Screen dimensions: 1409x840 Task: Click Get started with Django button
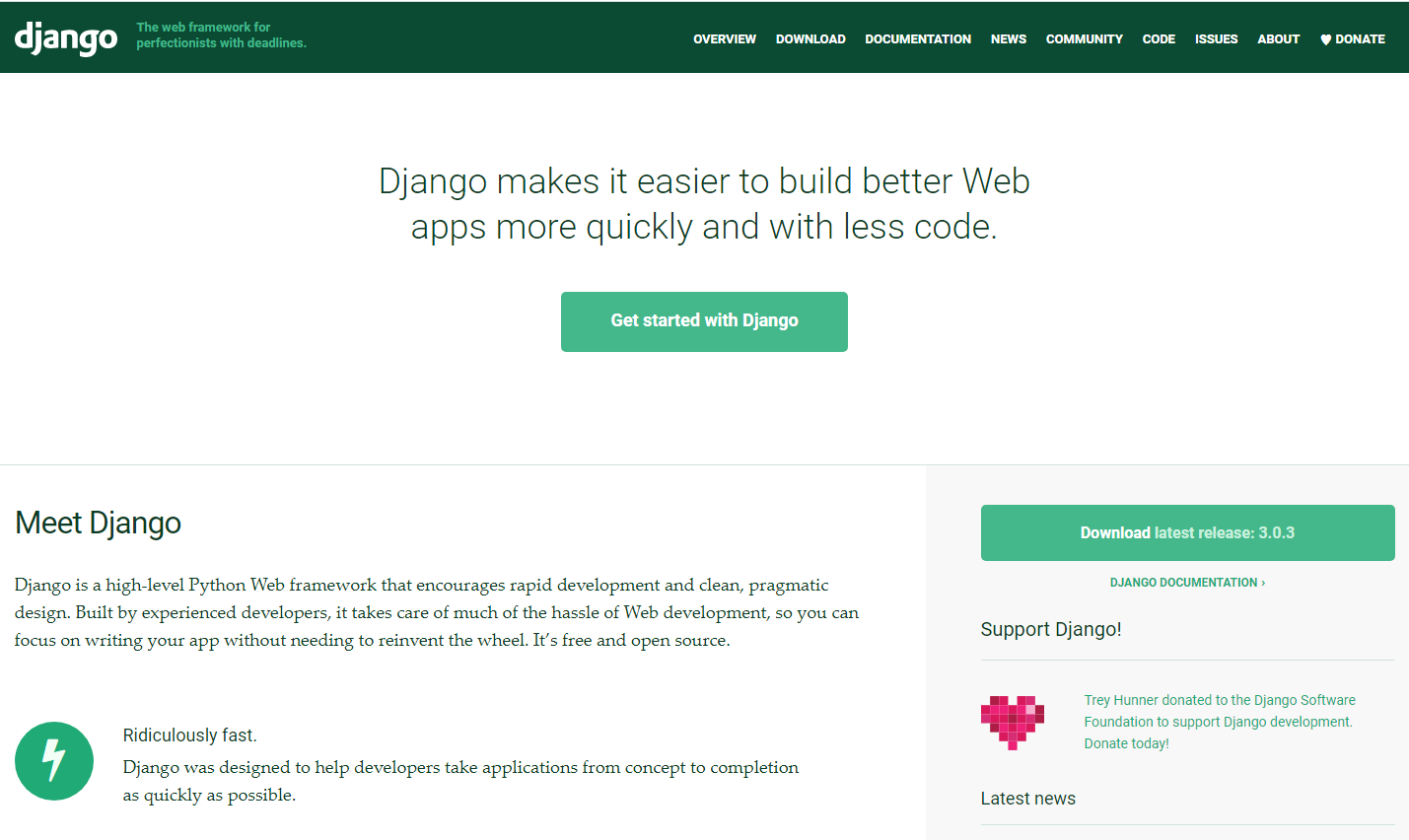[704, 321]
